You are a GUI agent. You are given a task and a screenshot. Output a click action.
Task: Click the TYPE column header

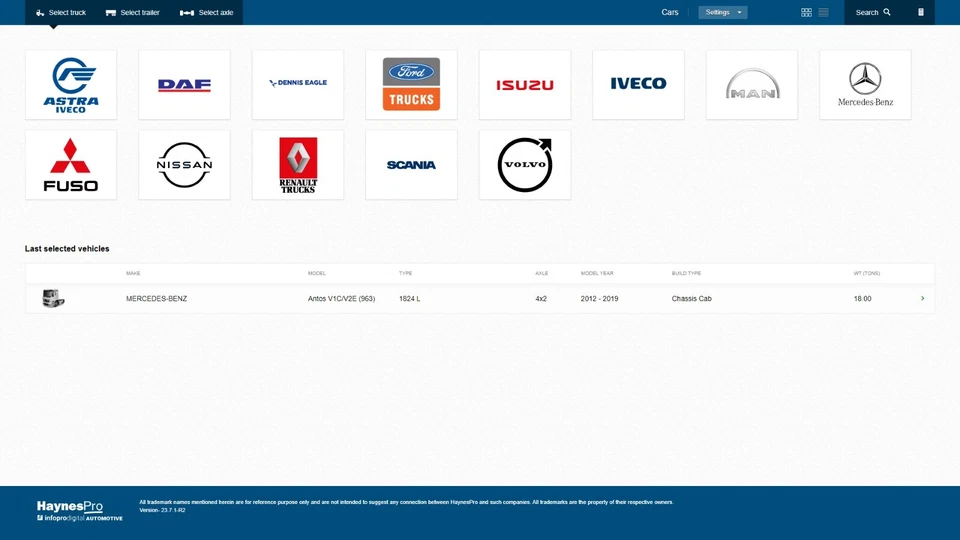405,273
